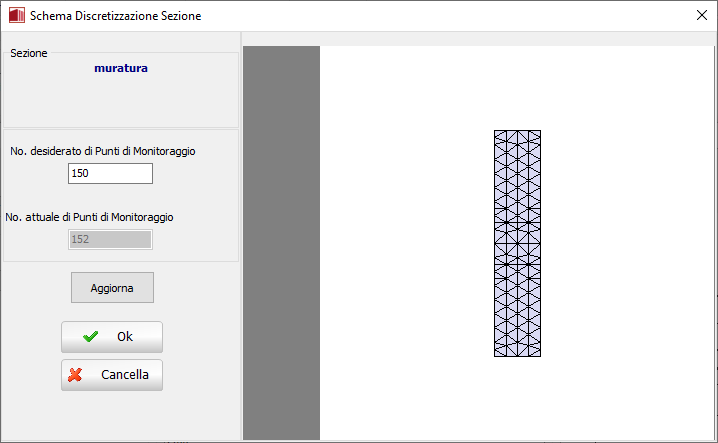Screen dimensions: 718x443
Task: Click the red X icon on Cancella
Action: [75, 375]
